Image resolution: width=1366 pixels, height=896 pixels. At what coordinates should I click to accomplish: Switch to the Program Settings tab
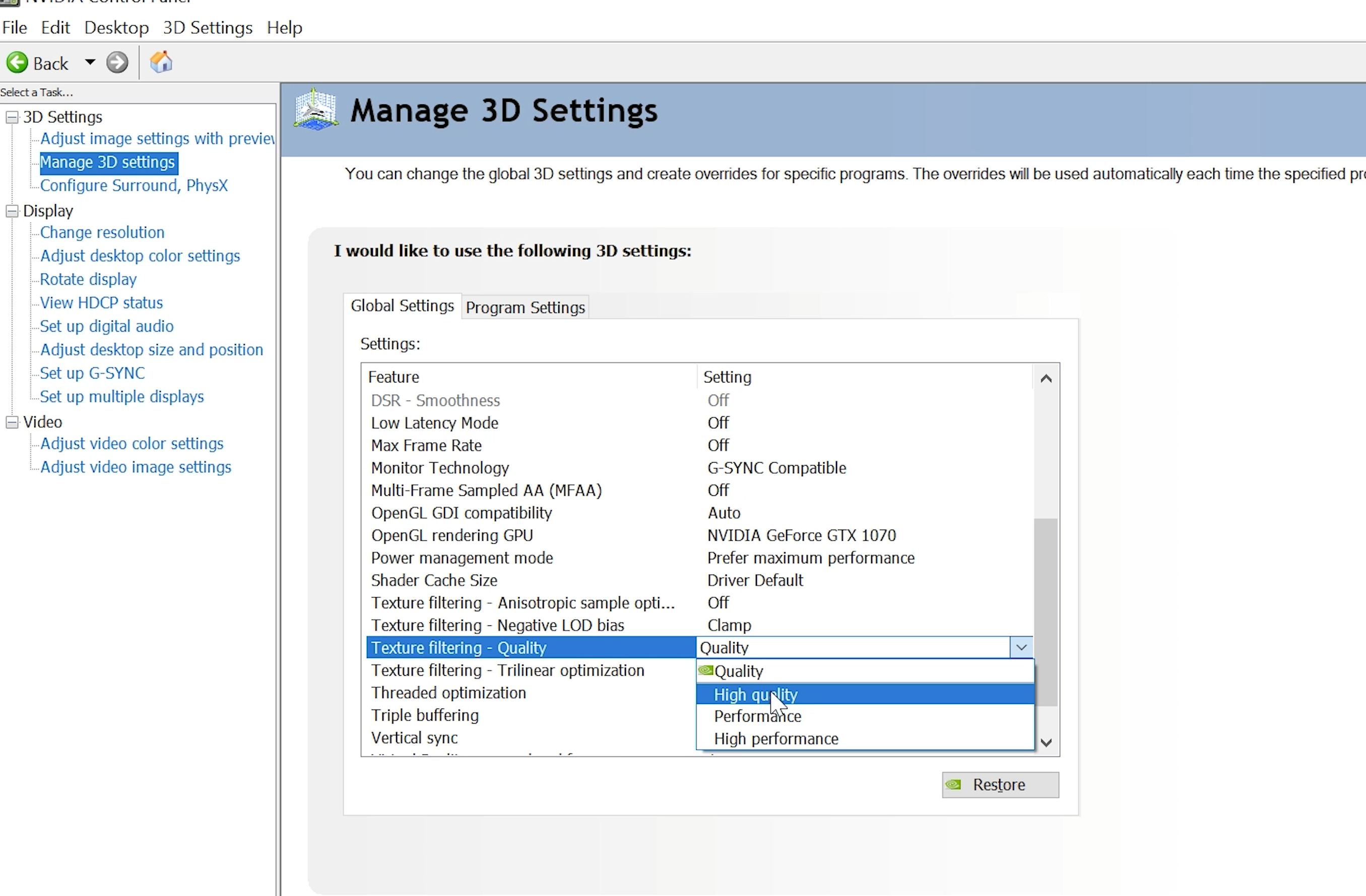(525, 308)
